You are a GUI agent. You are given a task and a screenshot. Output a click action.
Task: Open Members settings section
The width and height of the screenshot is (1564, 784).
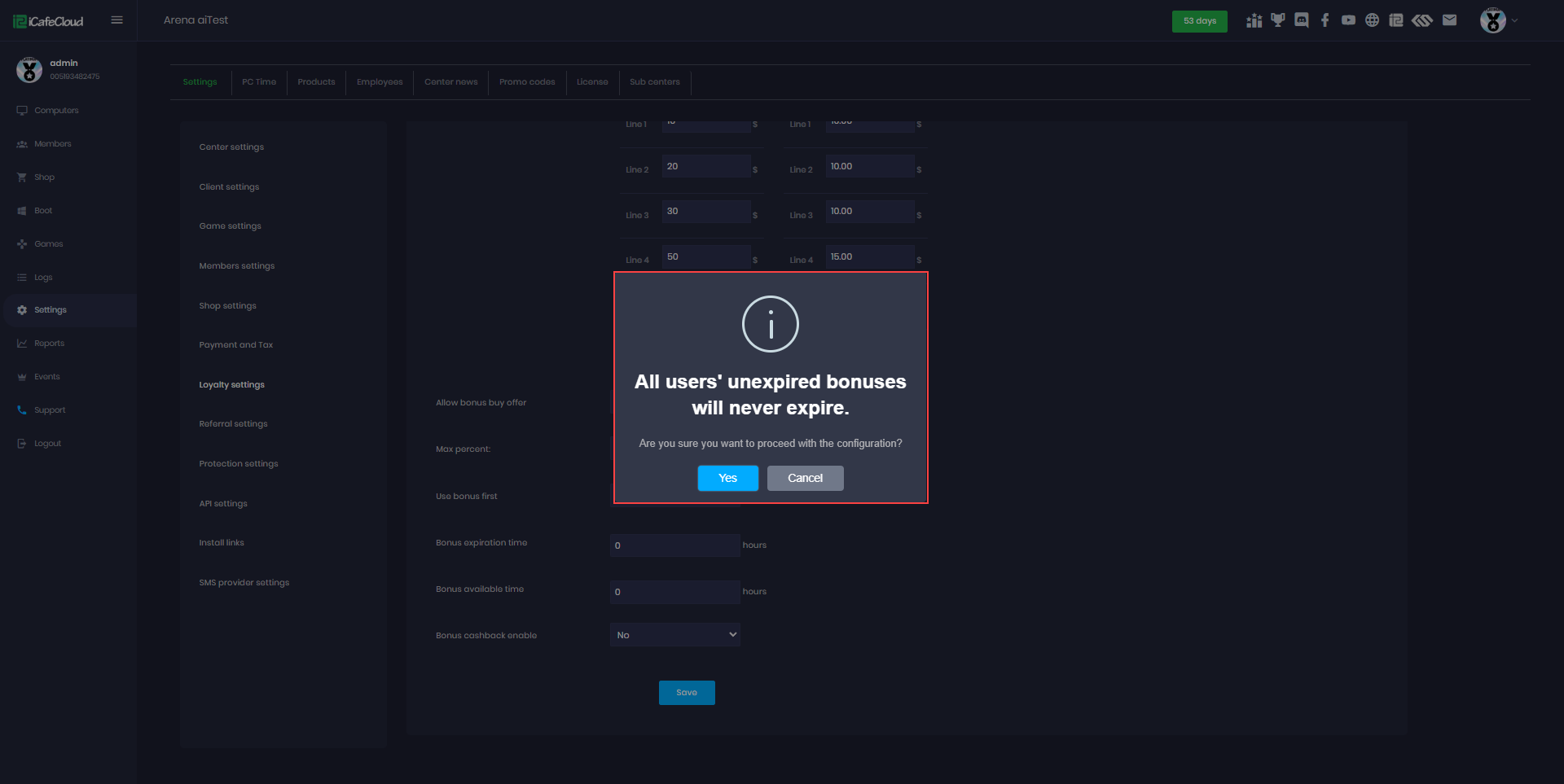point(237,266)
